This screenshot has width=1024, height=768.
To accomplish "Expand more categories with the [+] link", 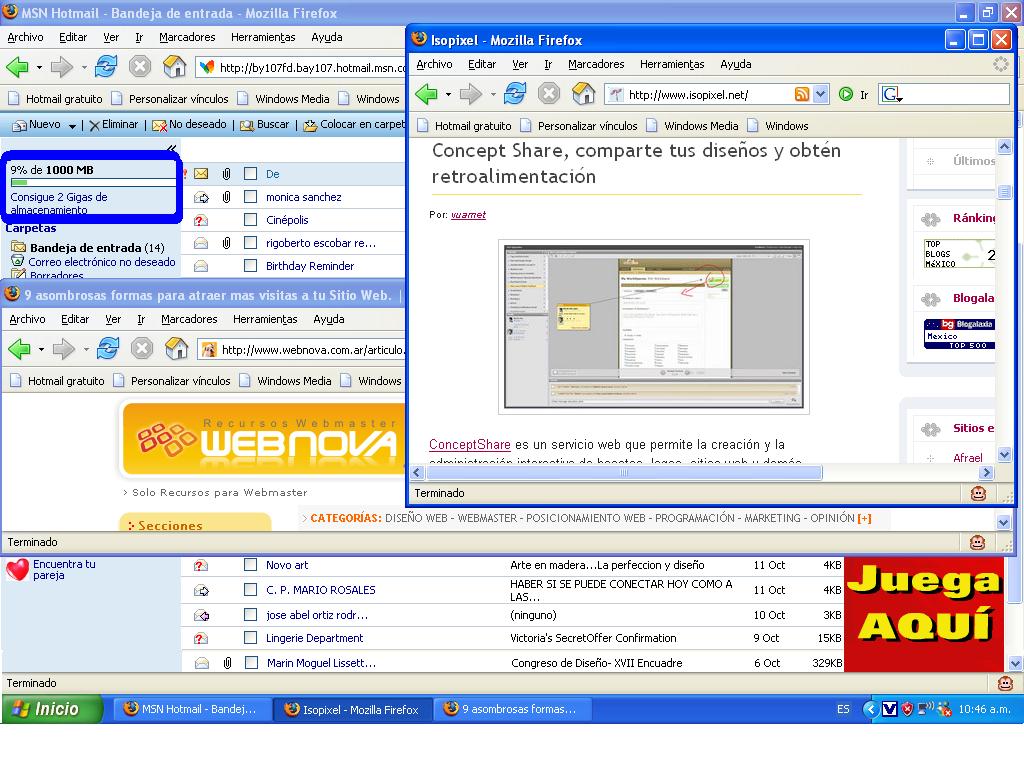I will pyautogui.click(x=865, y=518).
